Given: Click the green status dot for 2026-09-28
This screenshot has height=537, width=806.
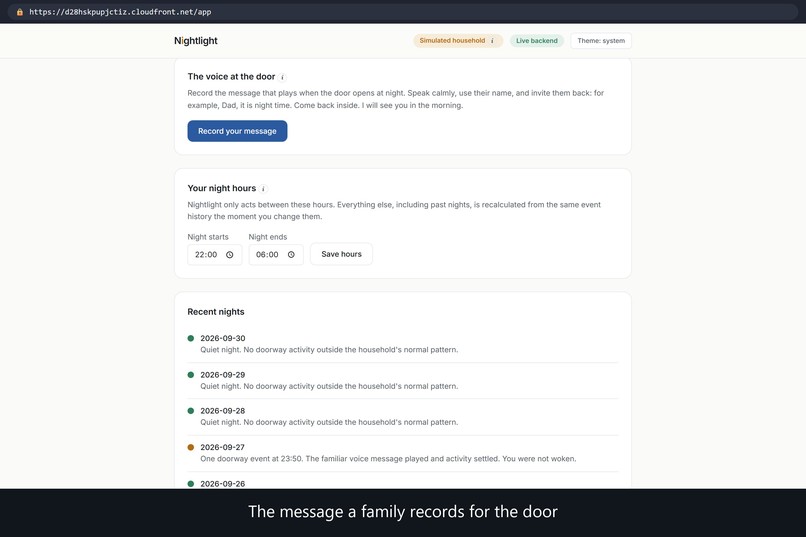Looking at the screenshot, I should click(x=191, y=411).
